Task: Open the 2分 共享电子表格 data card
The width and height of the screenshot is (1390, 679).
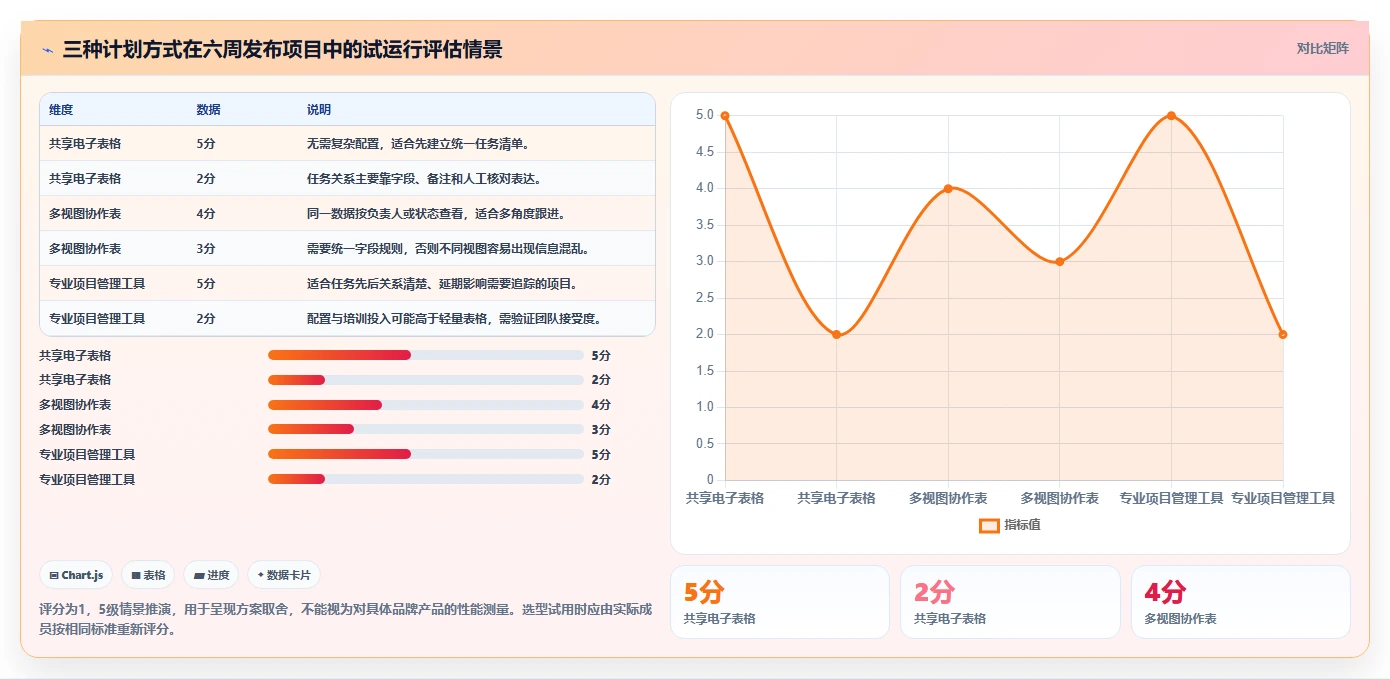Action: pos(1010,602)
